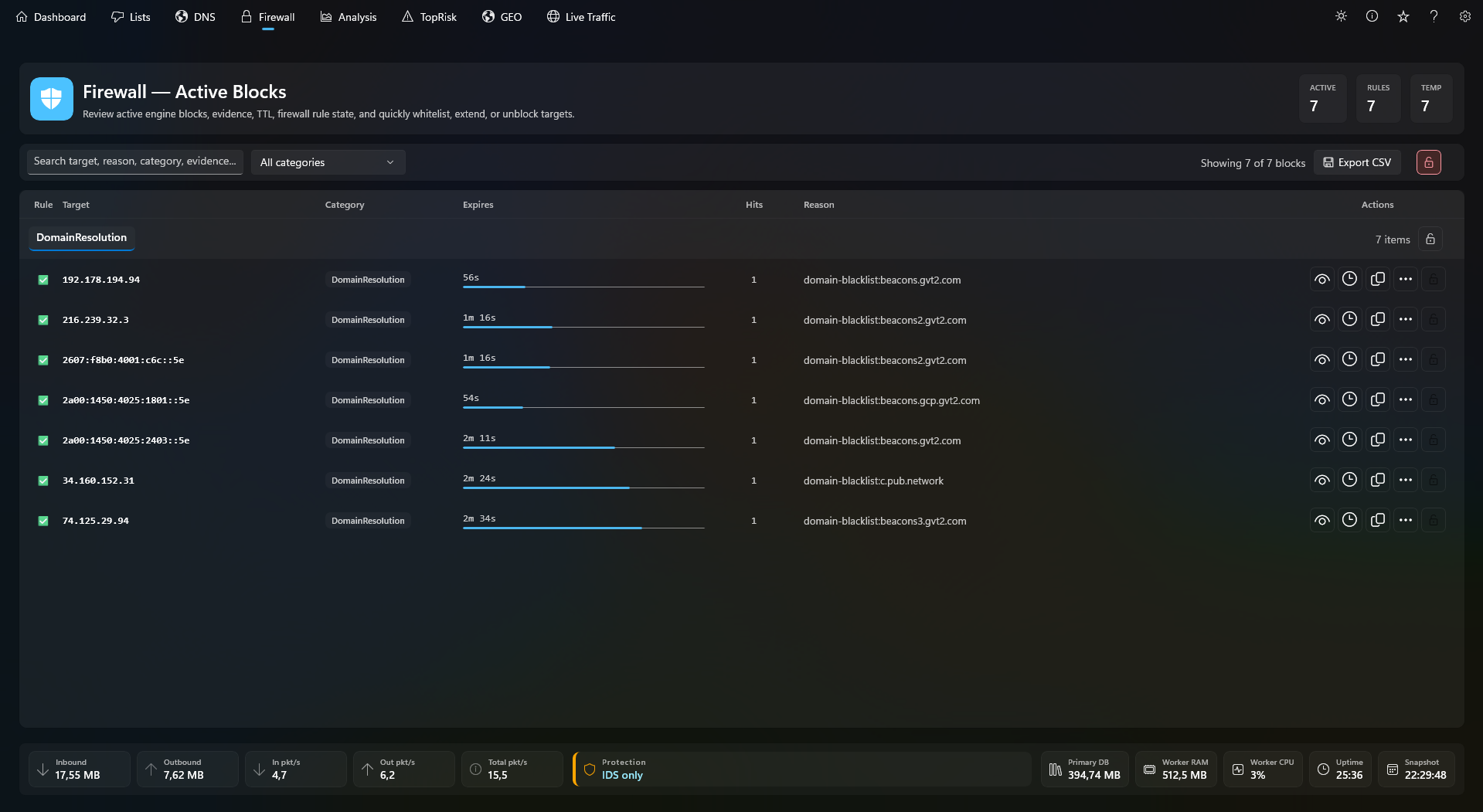View evidence eye icon for 192.178.194.94
1483x812 pixels.
(1322, 279)
